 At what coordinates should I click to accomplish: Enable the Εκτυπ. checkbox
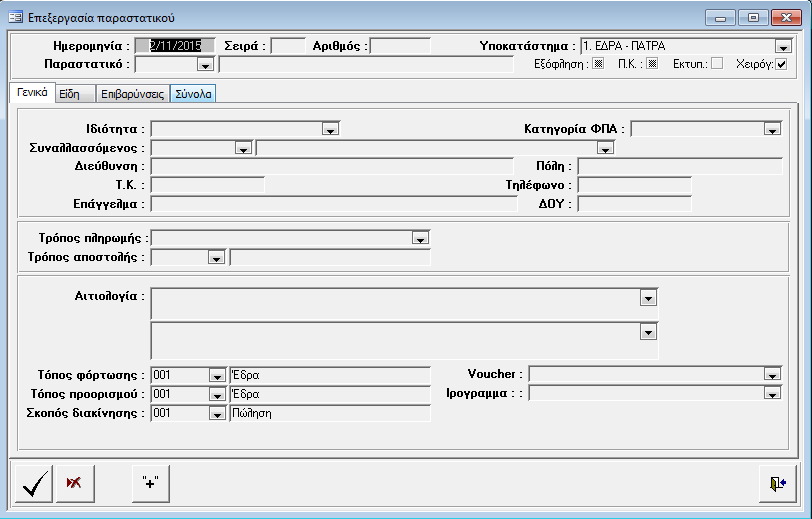tap(716, 64)
